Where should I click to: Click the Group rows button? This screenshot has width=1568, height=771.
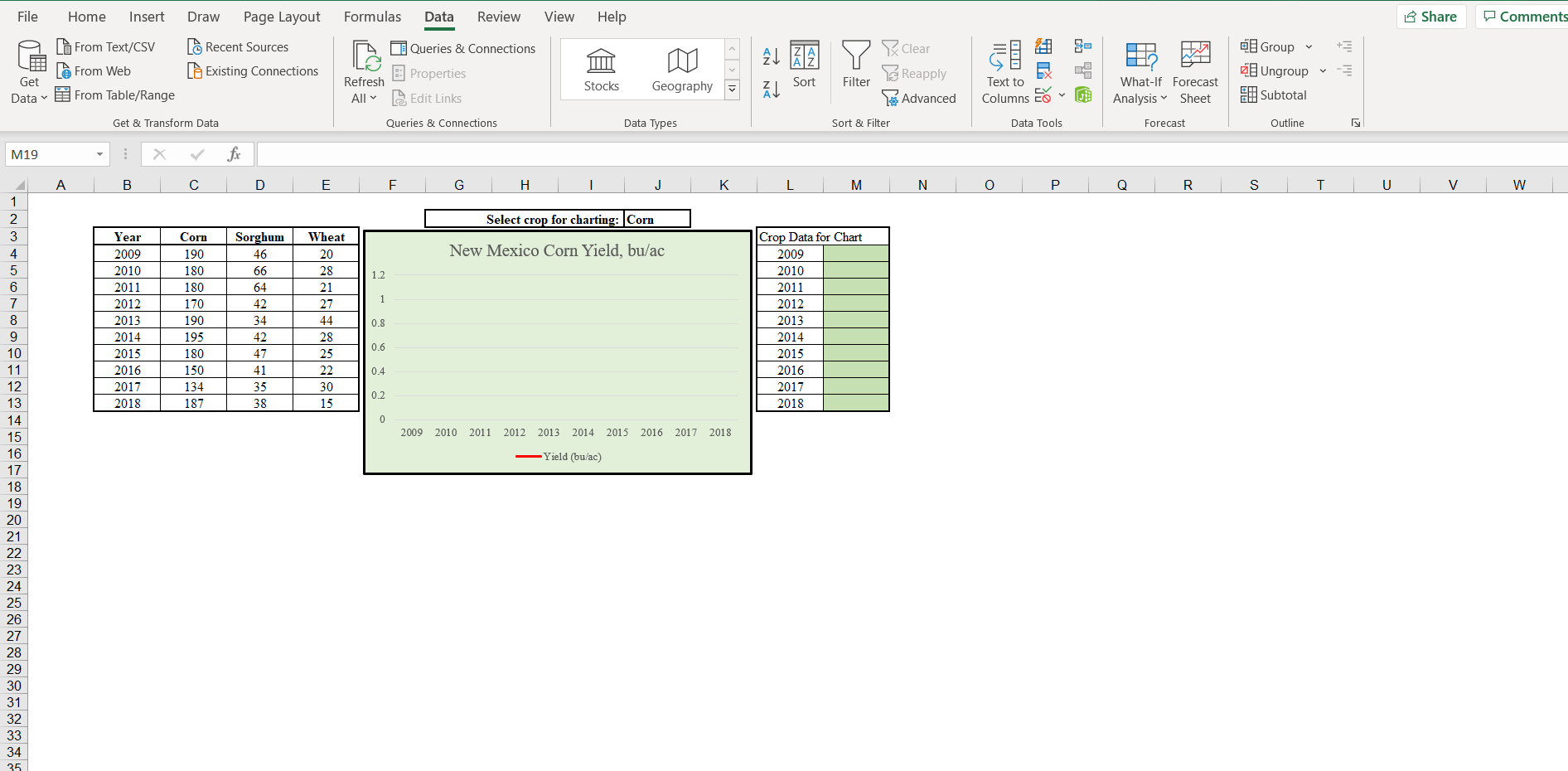click(x=1267, y=47)
